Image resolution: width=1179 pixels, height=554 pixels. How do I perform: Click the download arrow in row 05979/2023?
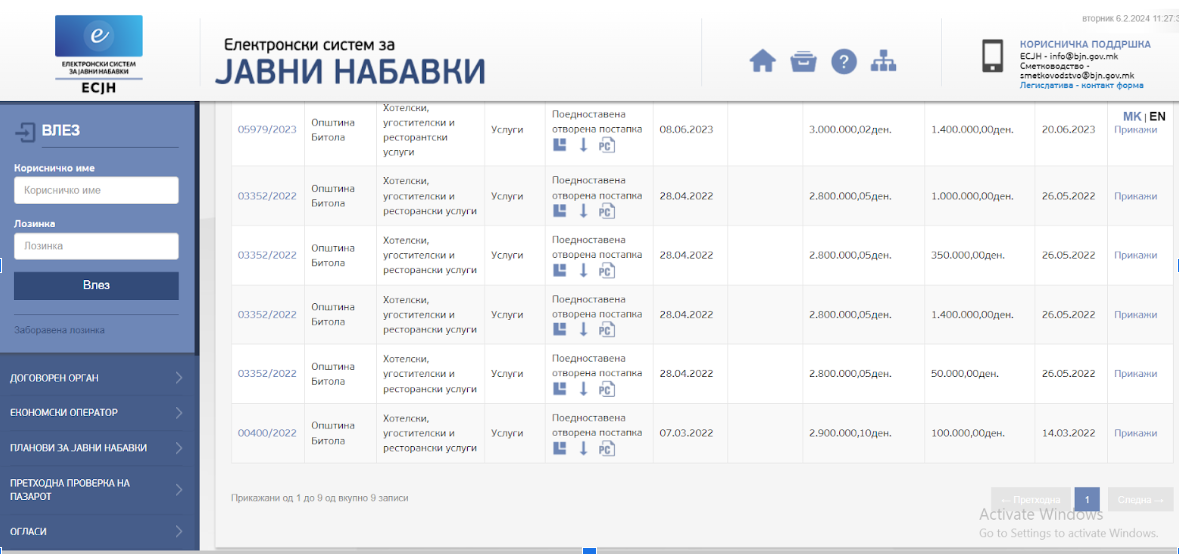click(x=583, y=145)
